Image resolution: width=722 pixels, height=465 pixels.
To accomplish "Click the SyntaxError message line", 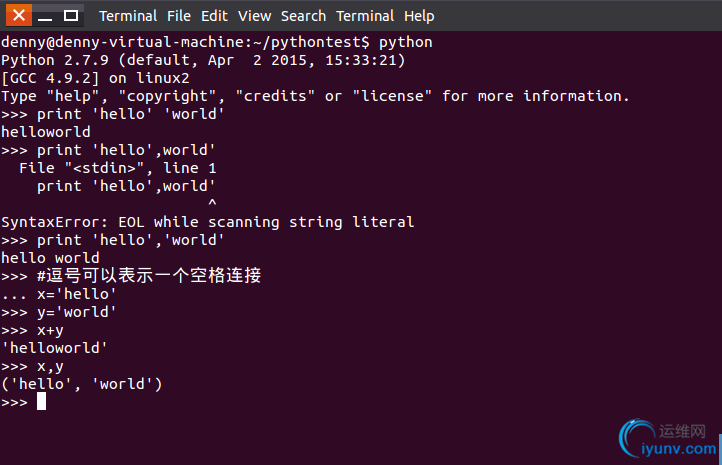I will (208, 222).
